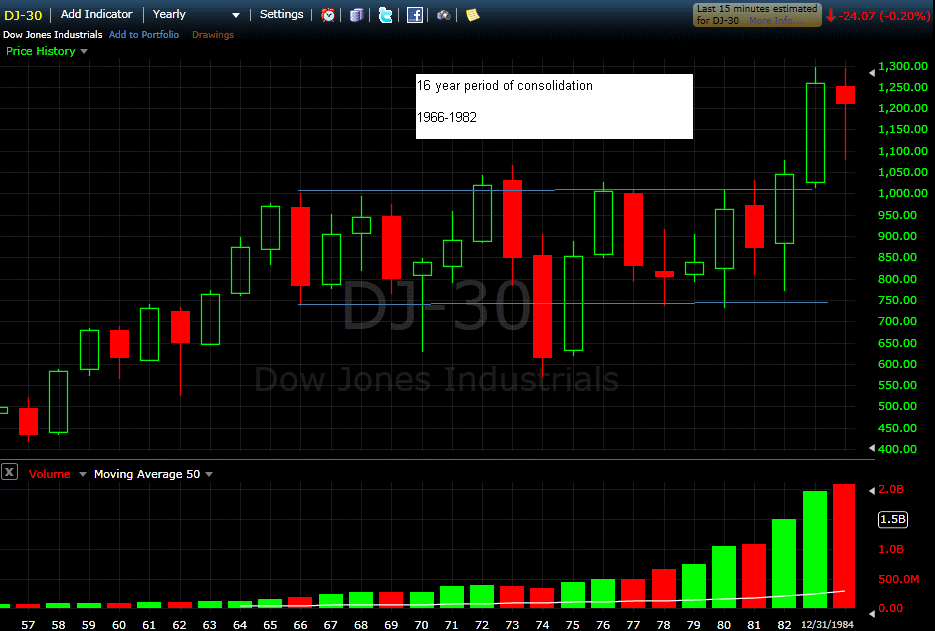
Task: Click the 82 year axis label
Action: (x=784, y=624)
